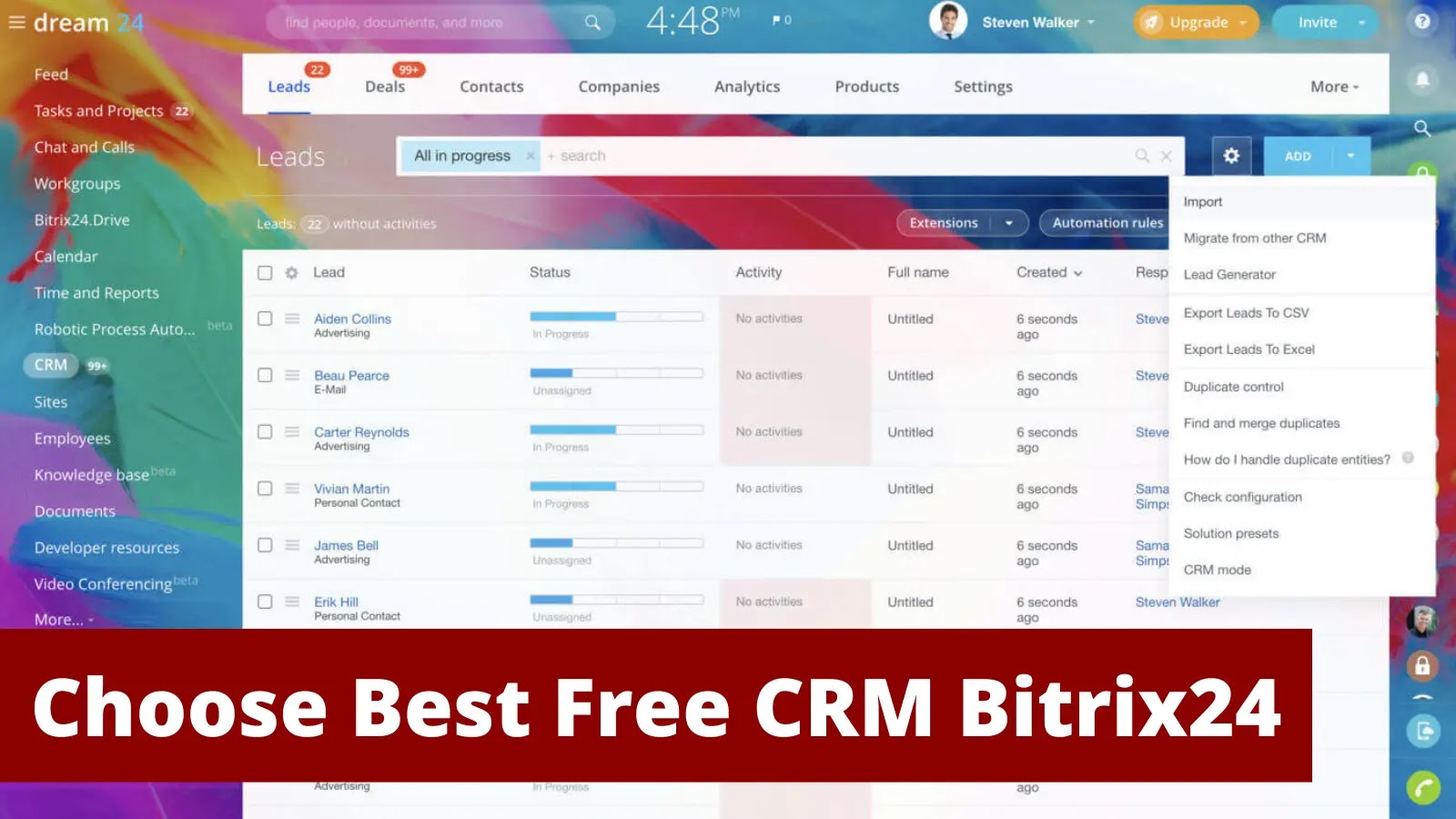The width and height of the screenshot is (1456, 819).
Task: Configure columns via header gear icon
Action: tap(291, 272)
